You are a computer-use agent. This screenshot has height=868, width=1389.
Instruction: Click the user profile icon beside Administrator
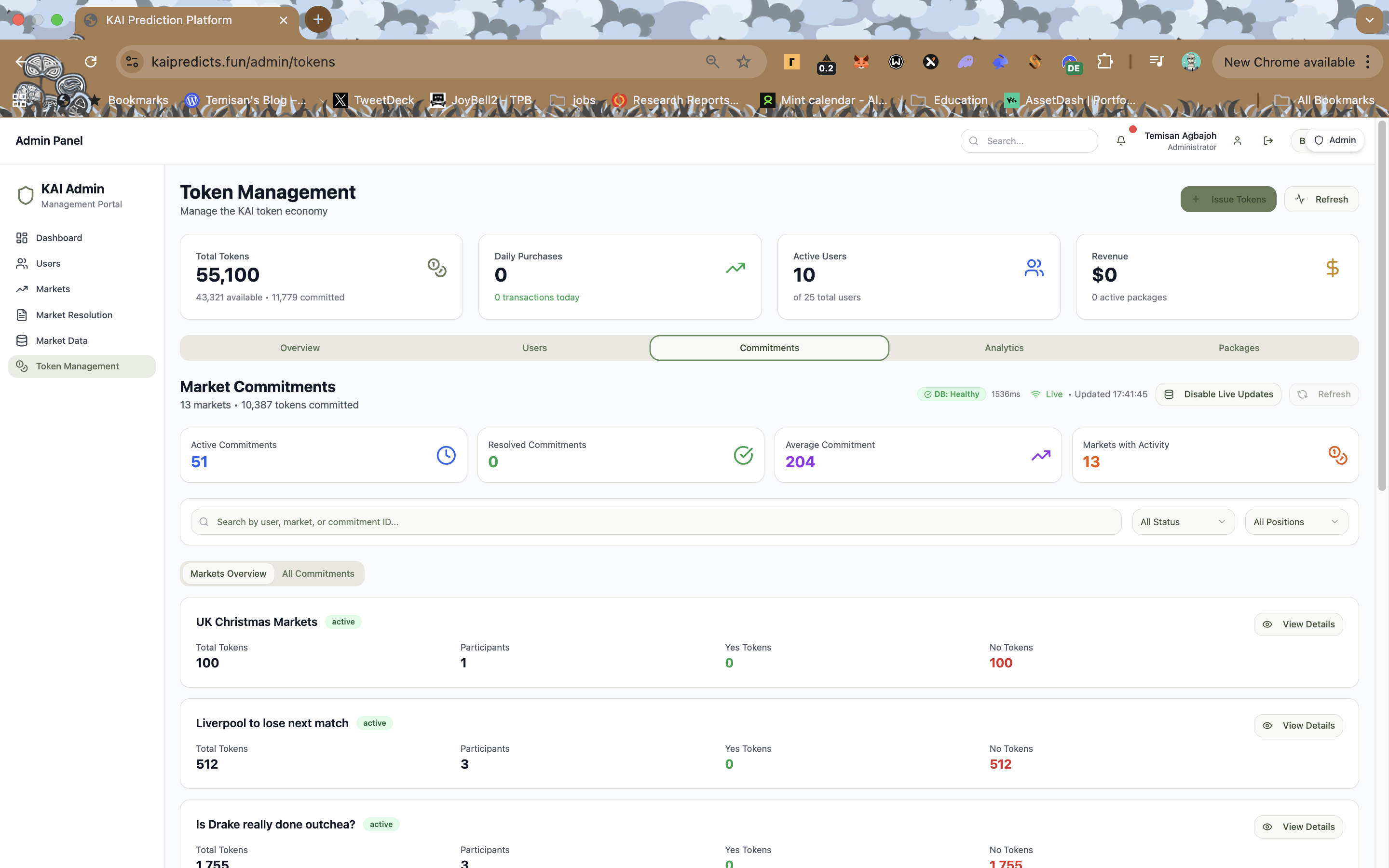1238,141
